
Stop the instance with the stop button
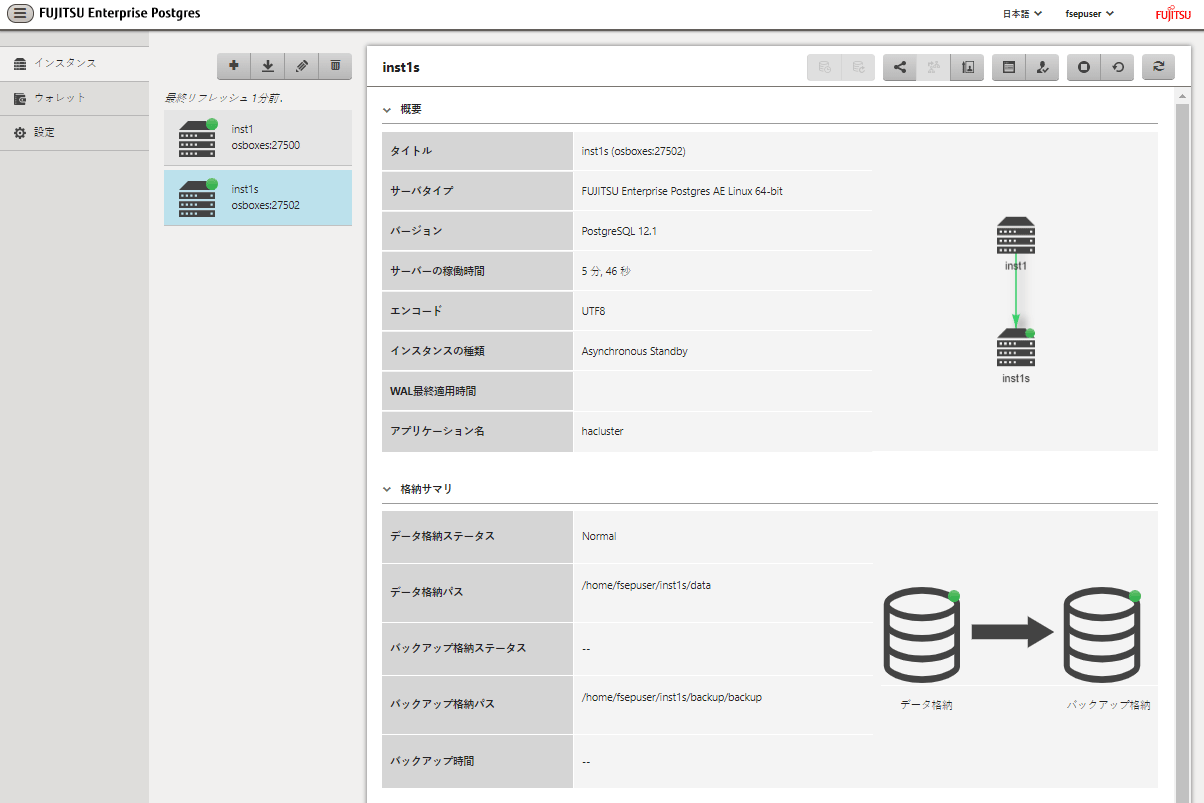tap(1084, 67)
